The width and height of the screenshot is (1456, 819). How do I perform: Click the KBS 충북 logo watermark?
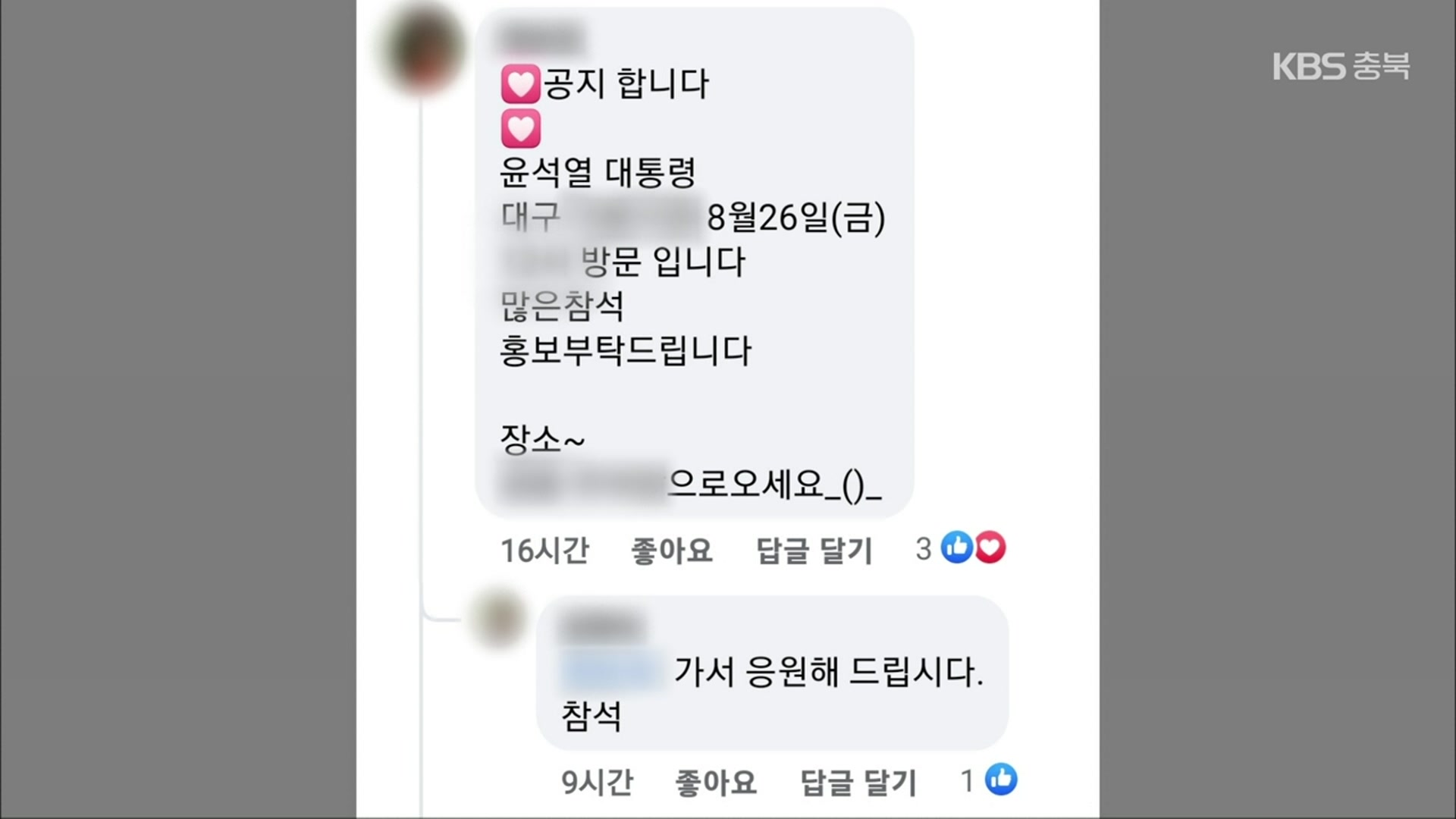[1341, 66]
